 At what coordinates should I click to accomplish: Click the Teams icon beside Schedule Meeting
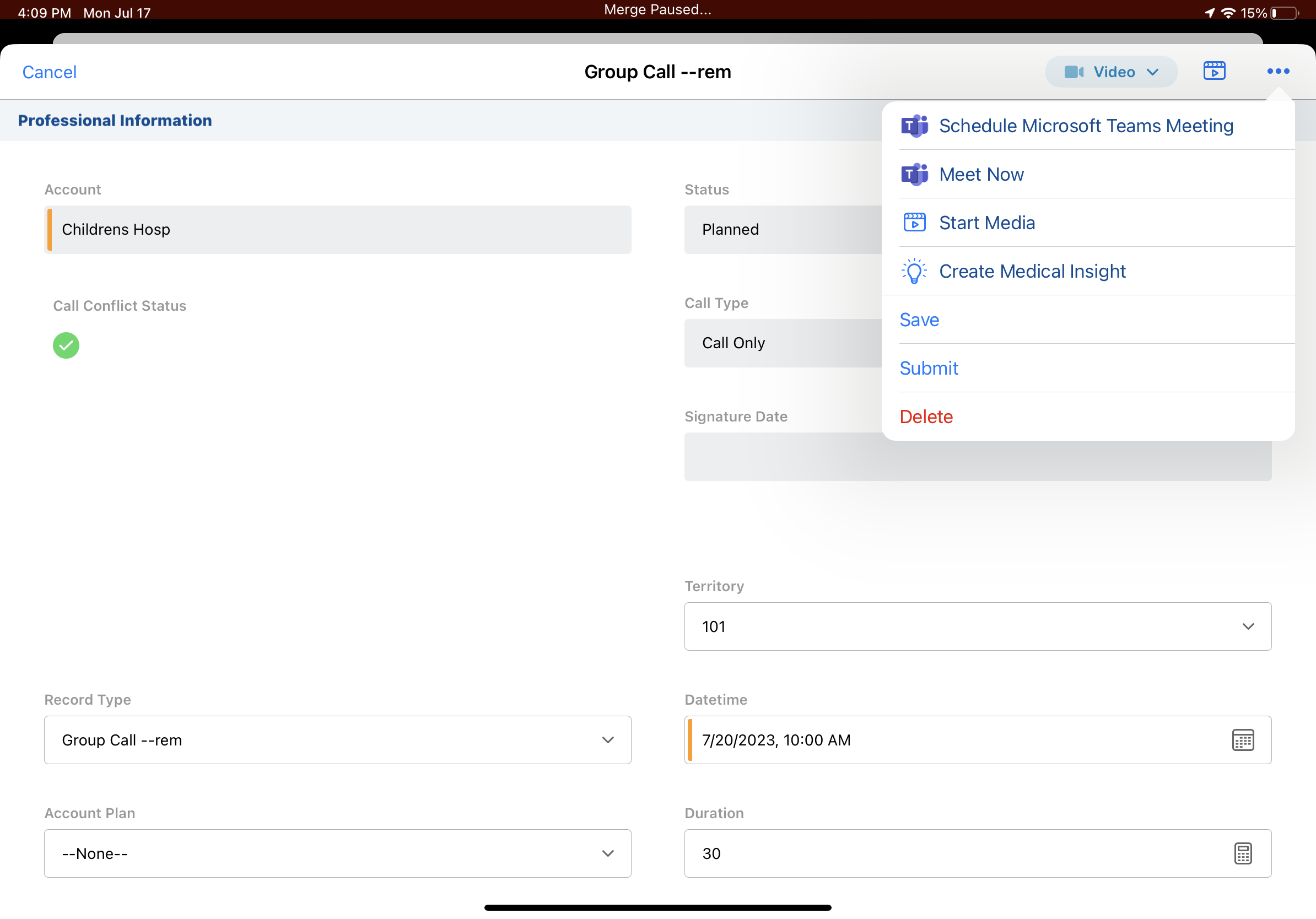click(914, 126)
